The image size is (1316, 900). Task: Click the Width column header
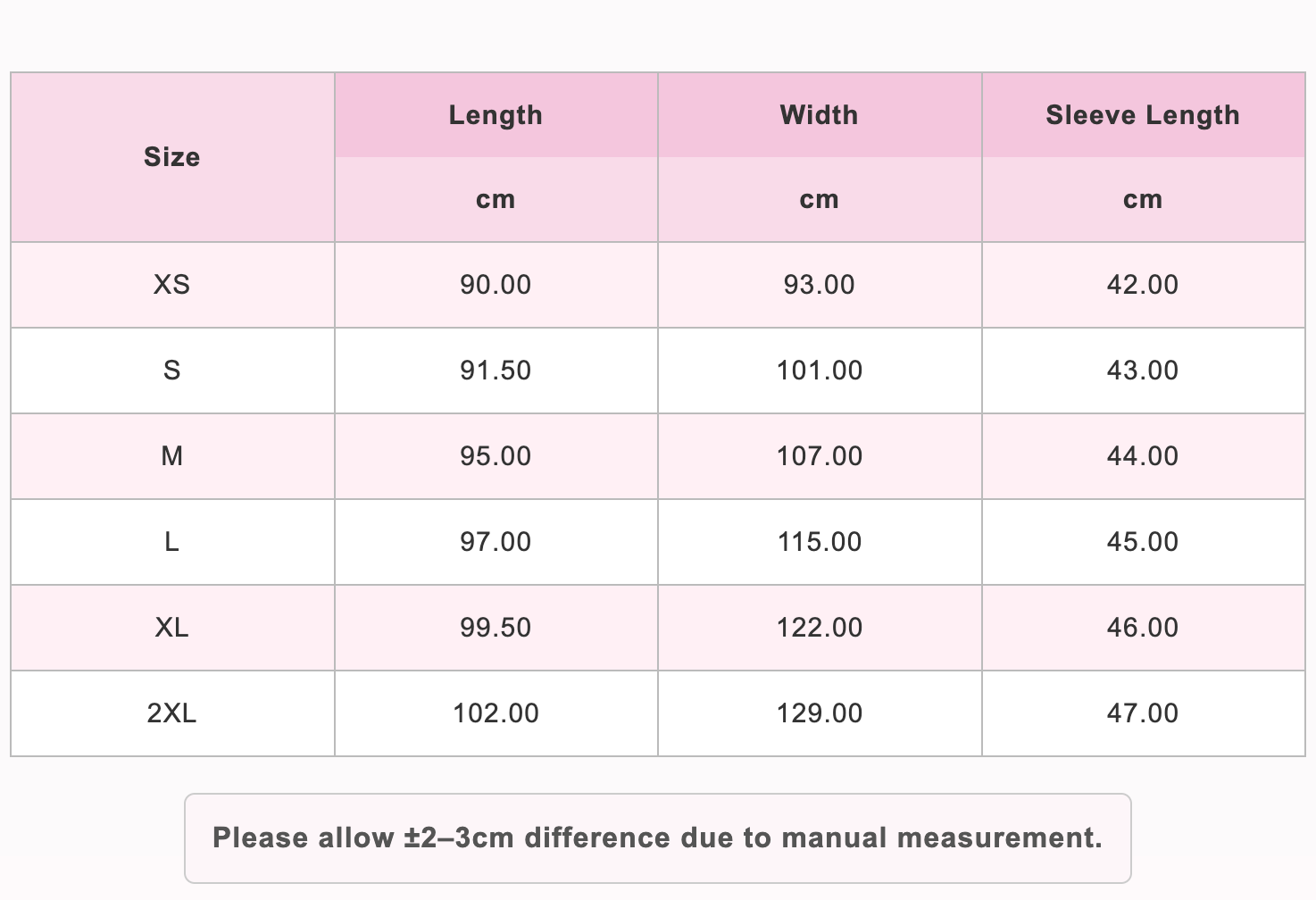(819, 115)
